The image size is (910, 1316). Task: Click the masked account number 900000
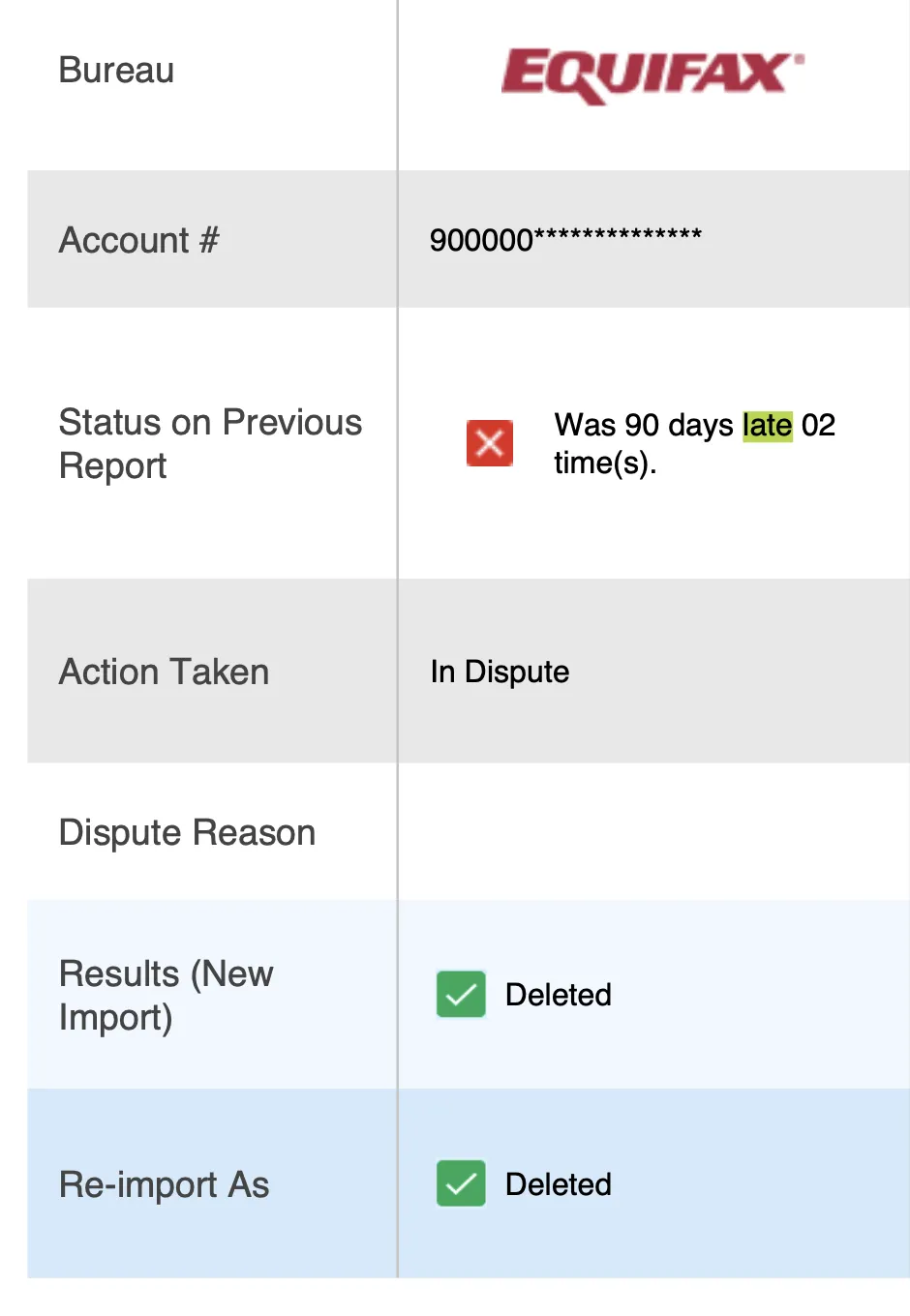pos(565,239)
